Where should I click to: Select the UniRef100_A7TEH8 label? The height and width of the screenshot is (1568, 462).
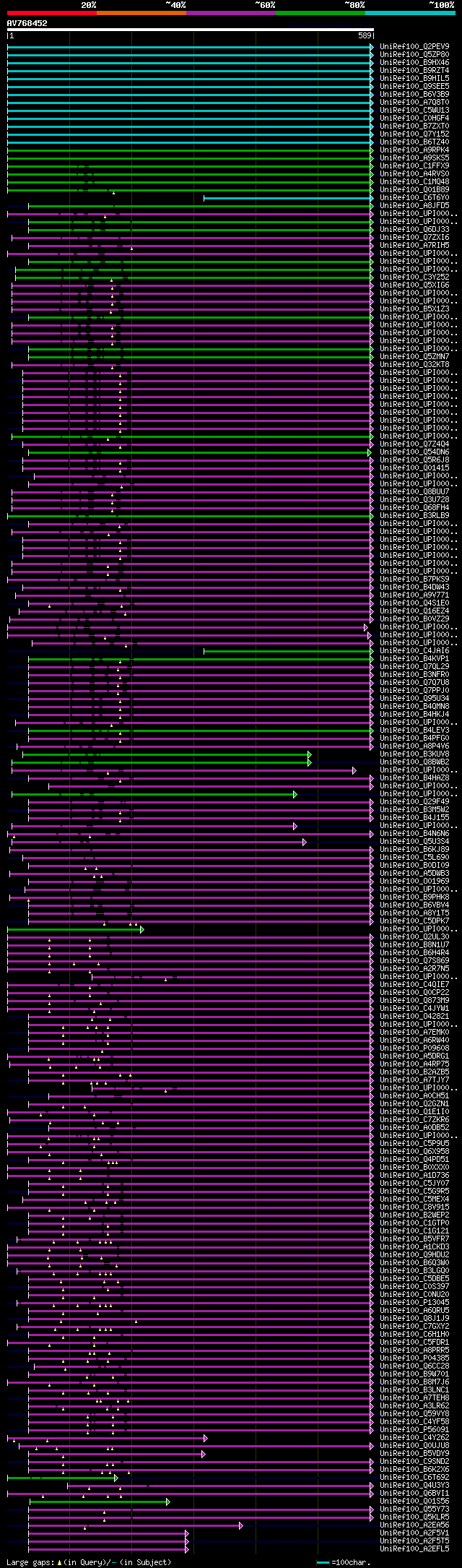[x=414, y=1397]
